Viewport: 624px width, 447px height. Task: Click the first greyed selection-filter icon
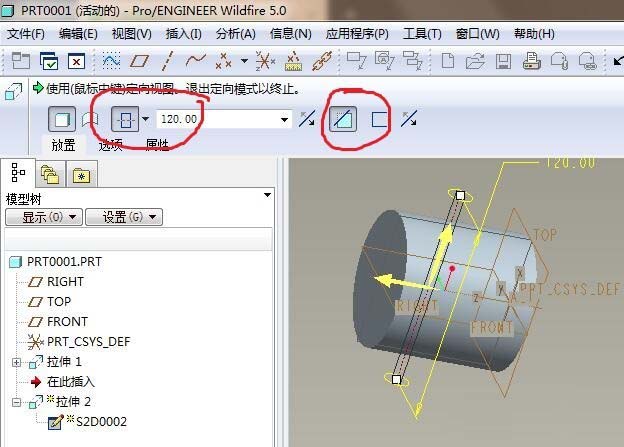coord(356,61)
